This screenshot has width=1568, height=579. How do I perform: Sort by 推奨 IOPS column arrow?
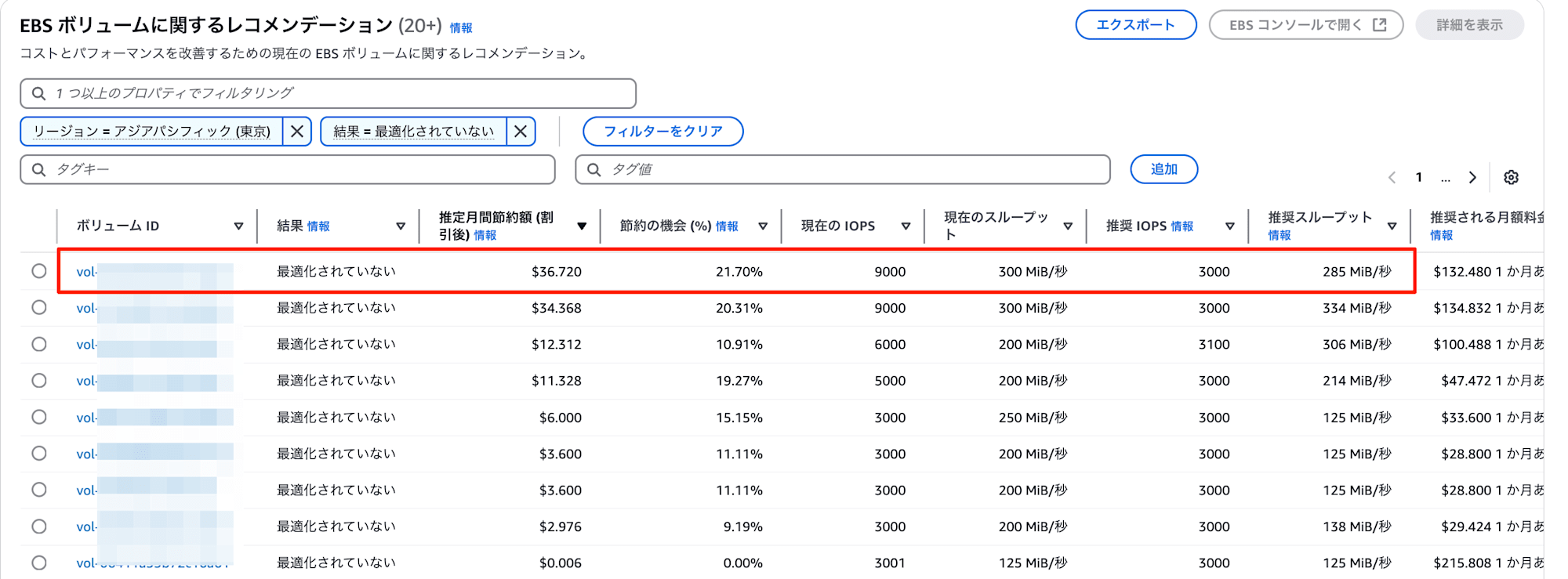(1230, 226)
